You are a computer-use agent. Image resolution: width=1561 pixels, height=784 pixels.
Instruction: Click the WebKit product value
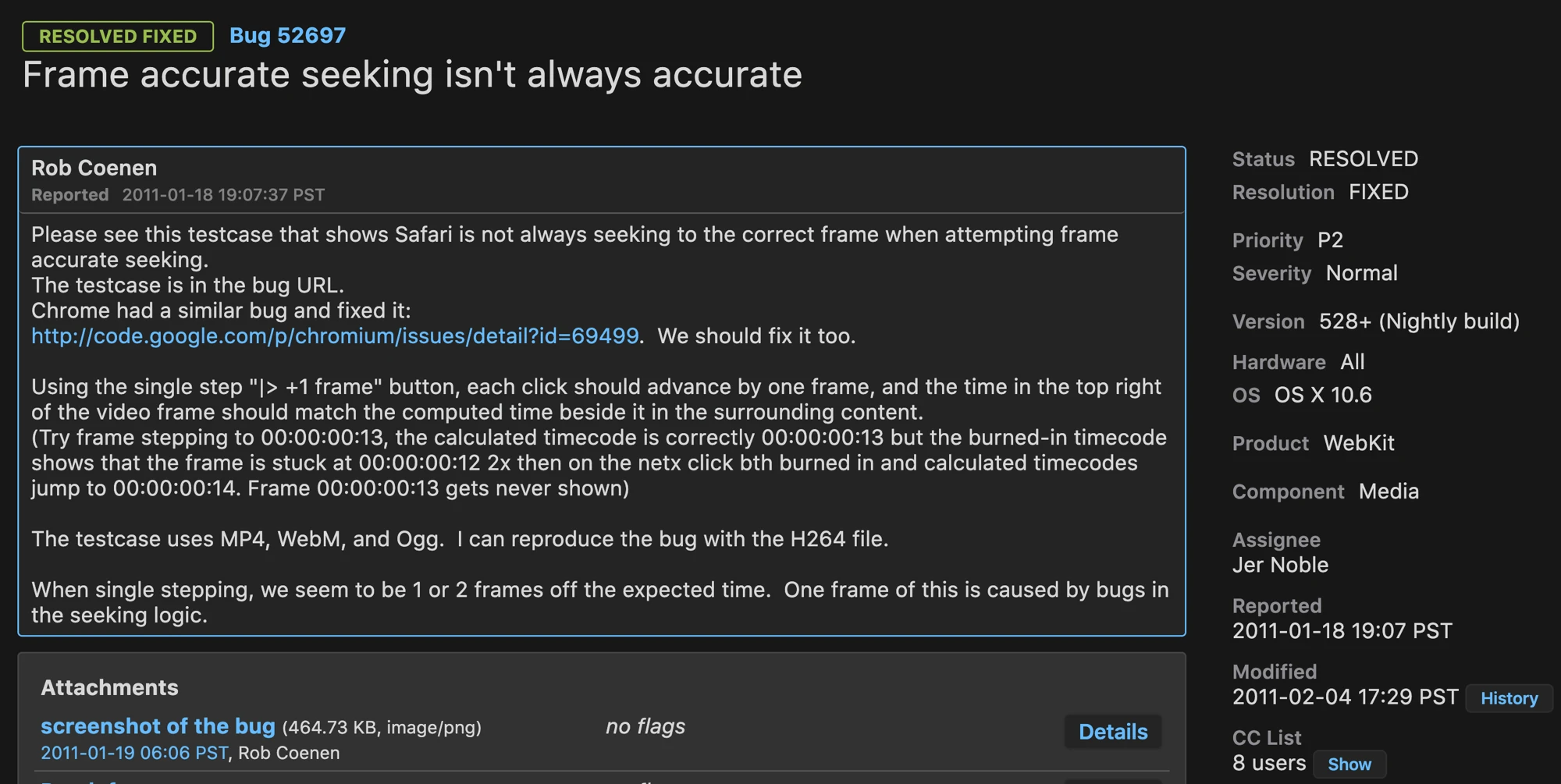pos(1359,443)
